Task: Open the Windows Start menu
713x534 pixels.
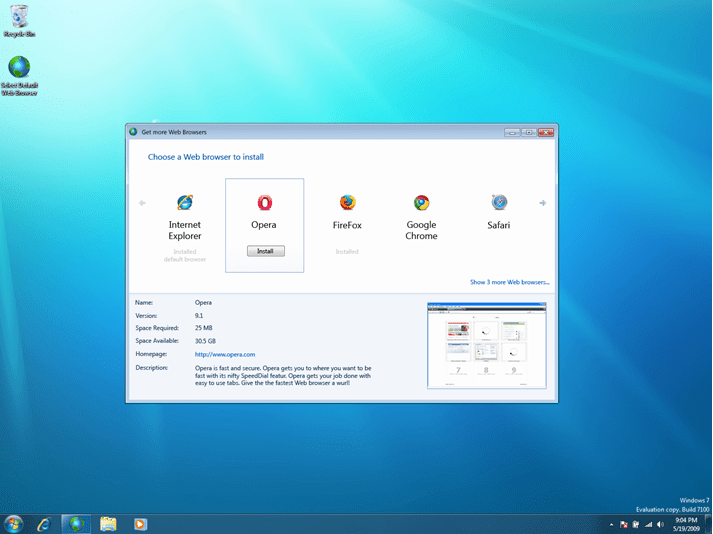Action: [x=14, y=524]
